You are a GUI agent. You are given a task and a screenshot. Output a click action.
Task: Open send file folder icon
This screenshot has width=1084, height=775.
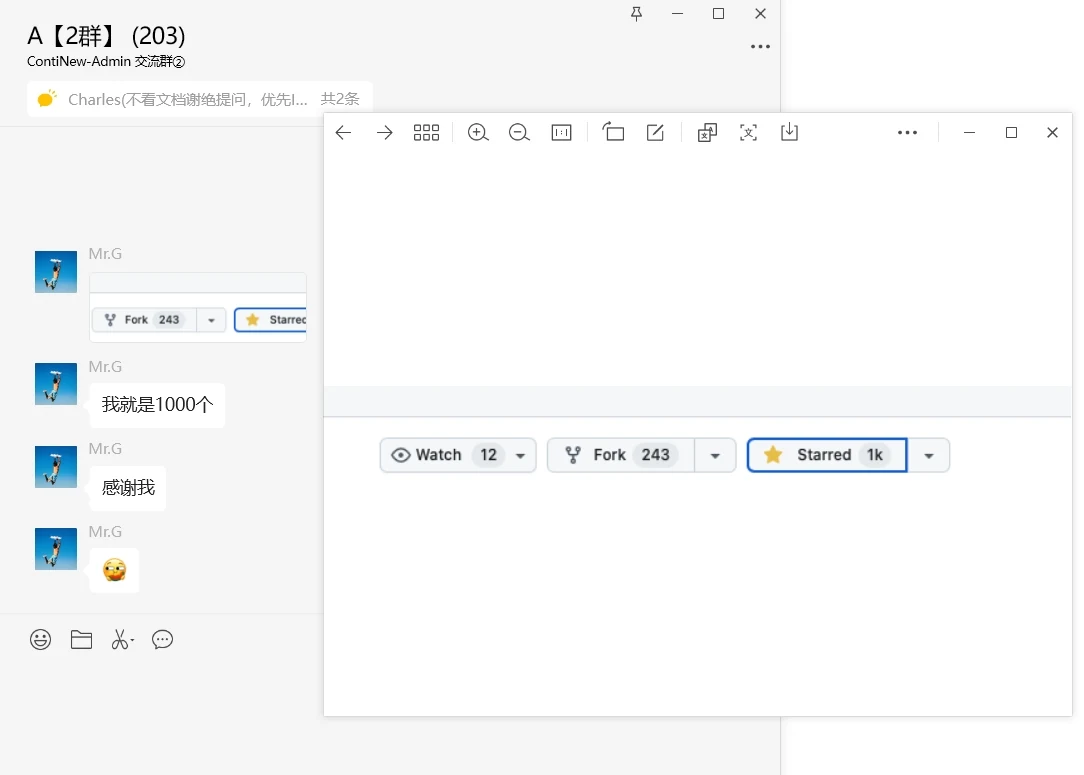[81, 639]
